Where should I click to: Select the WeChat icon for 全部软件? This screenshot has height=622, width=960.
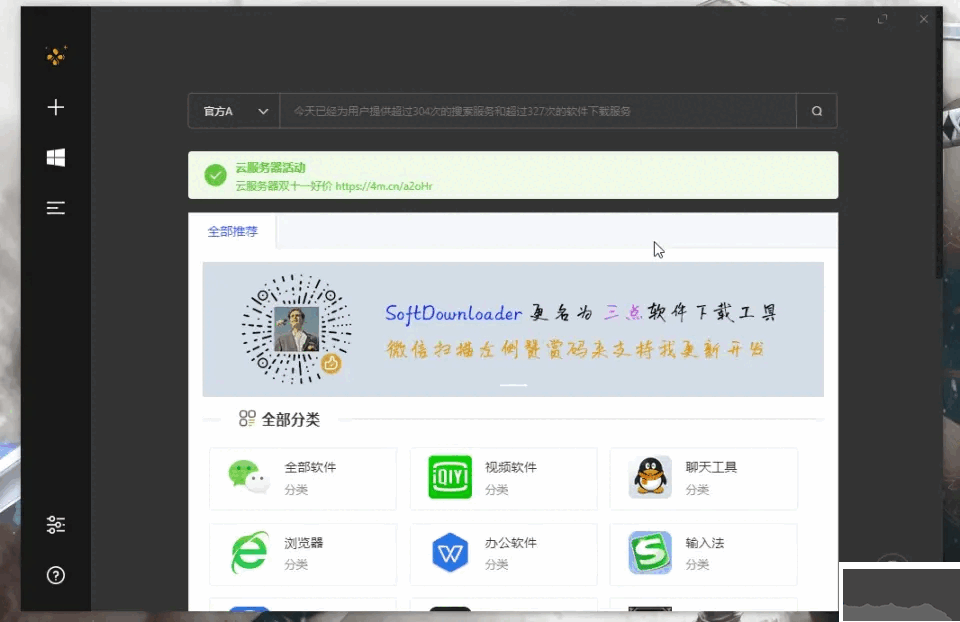pyautogui.click(x=246, y=478)
